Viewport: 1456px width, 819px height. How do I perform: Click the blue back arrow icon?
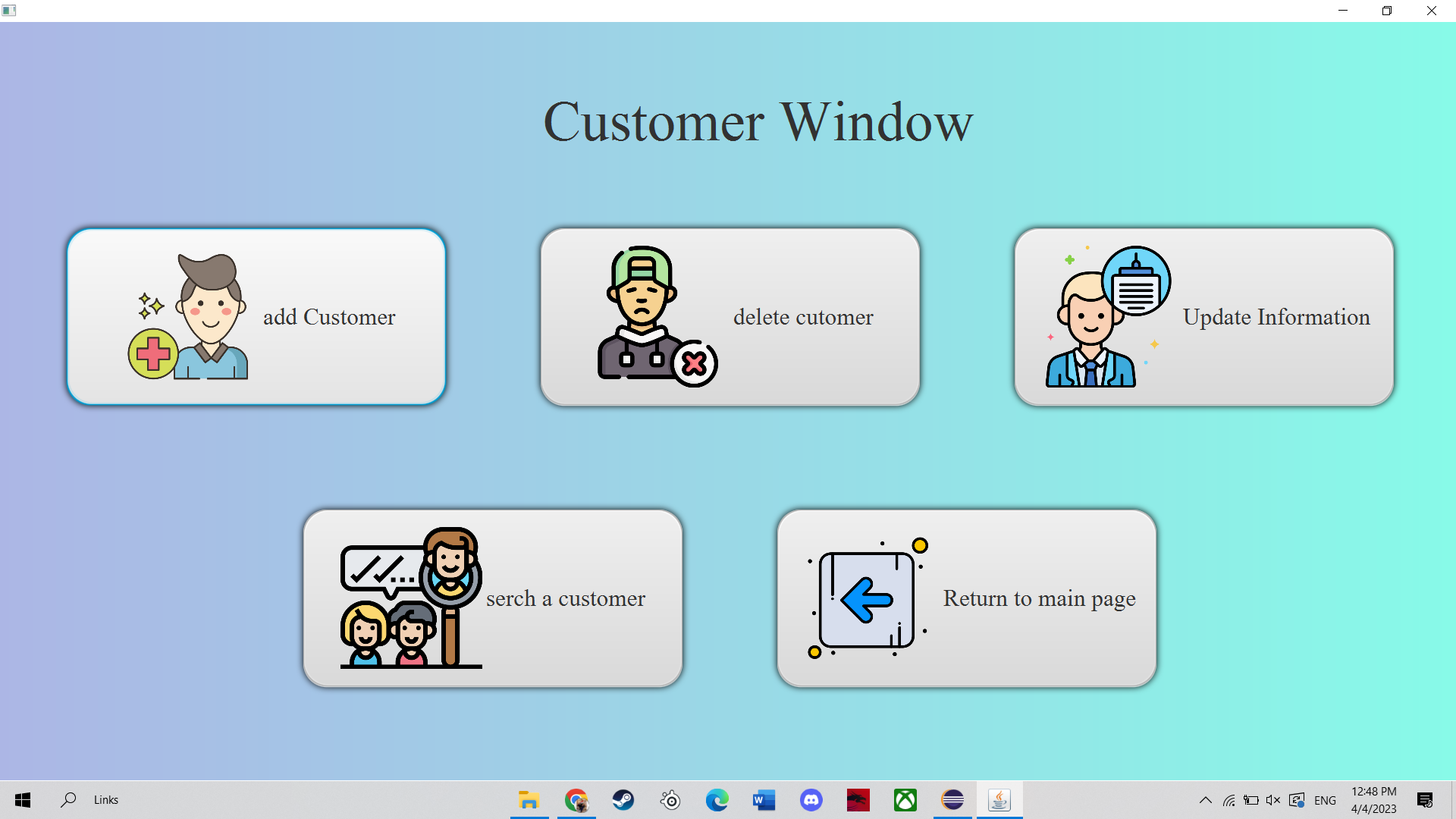[868, 599]
